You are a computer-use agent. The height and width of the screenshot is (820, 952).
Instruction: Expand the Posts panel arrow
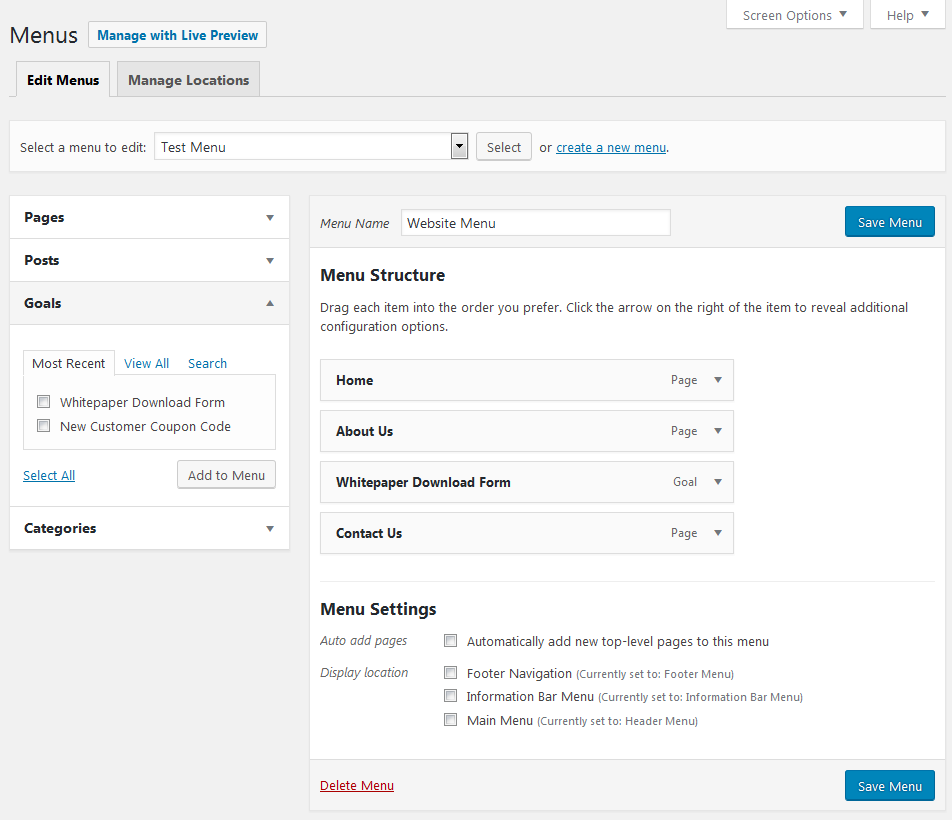click(x=270, y=260)
